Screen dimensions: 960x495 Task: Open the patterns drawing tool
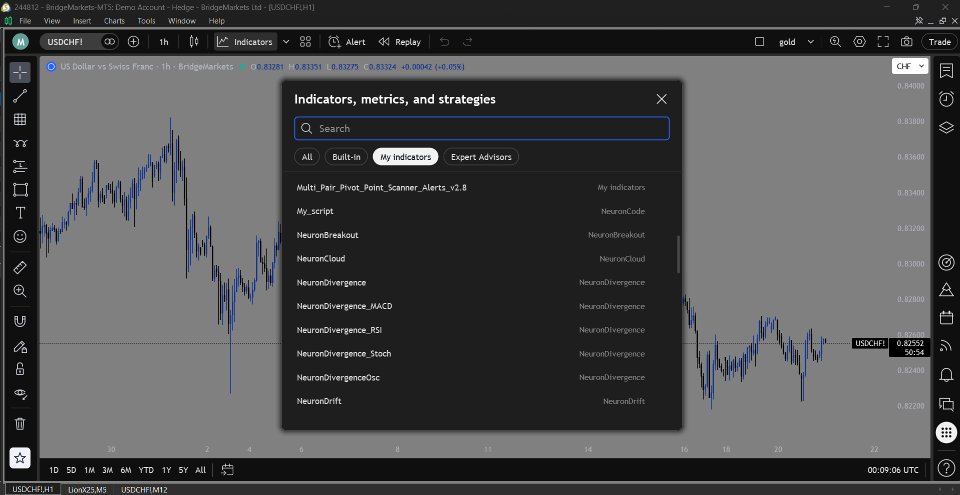pyautogui.click(x=20, y=143)
